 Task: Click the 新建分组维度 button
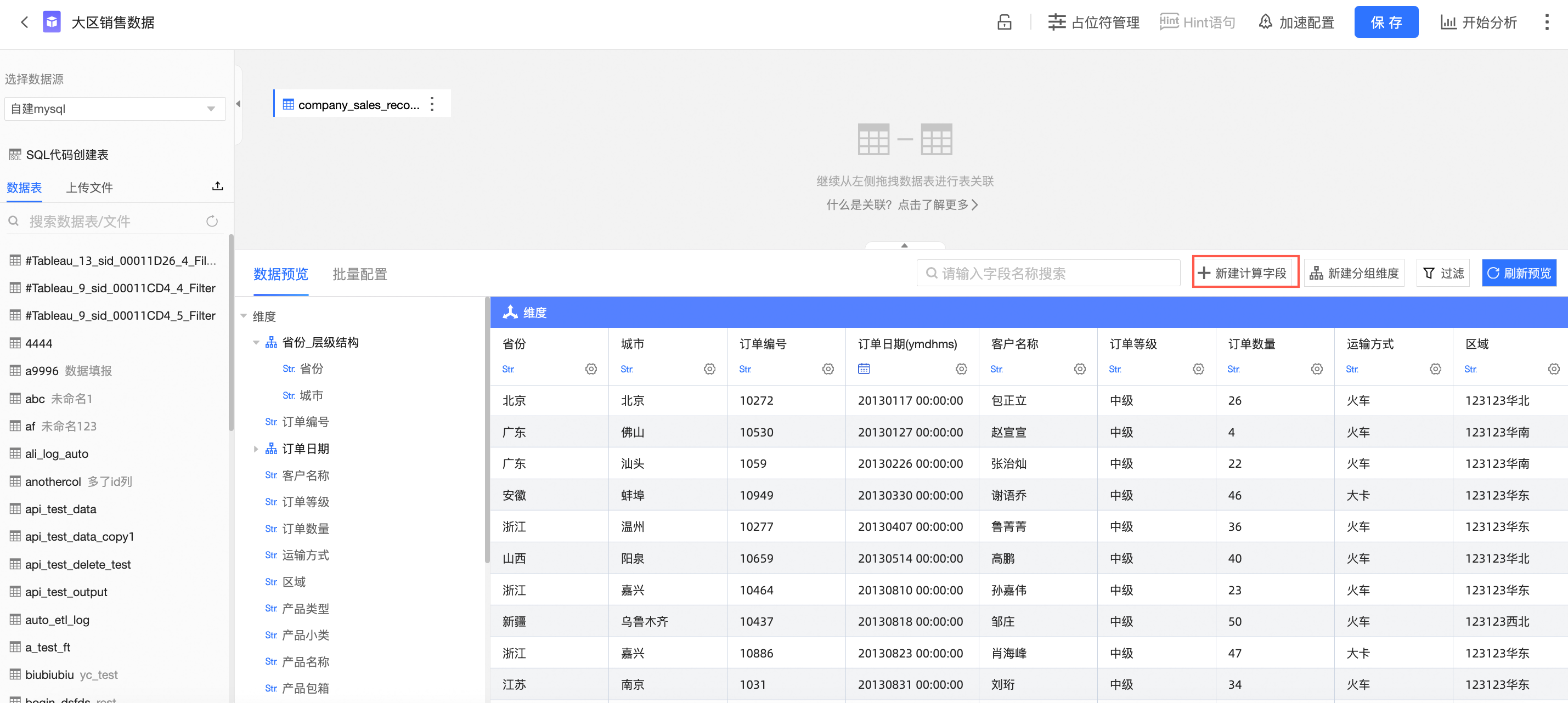pyautogui.click(x=1353, y=273)
